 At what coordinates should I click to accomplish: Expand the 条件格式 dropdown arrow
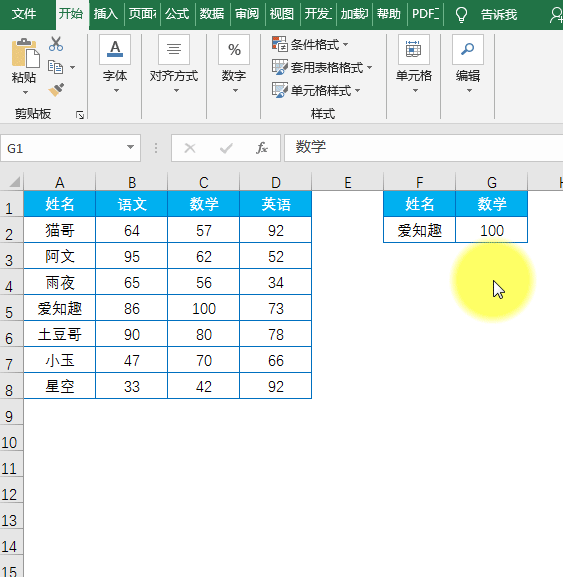(345, 45)
